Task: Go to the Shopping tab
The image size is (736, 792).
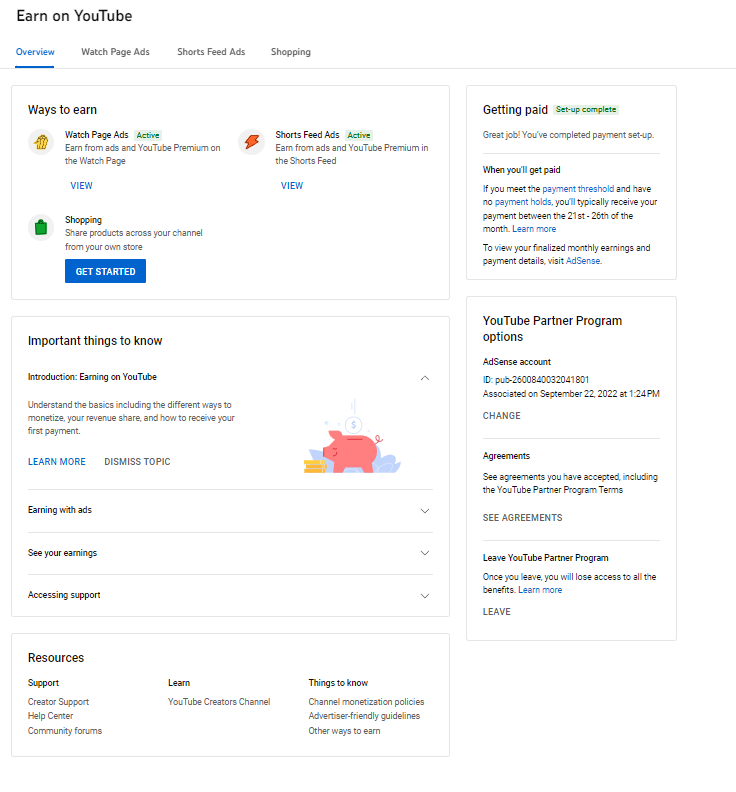Action: point(290,52)
